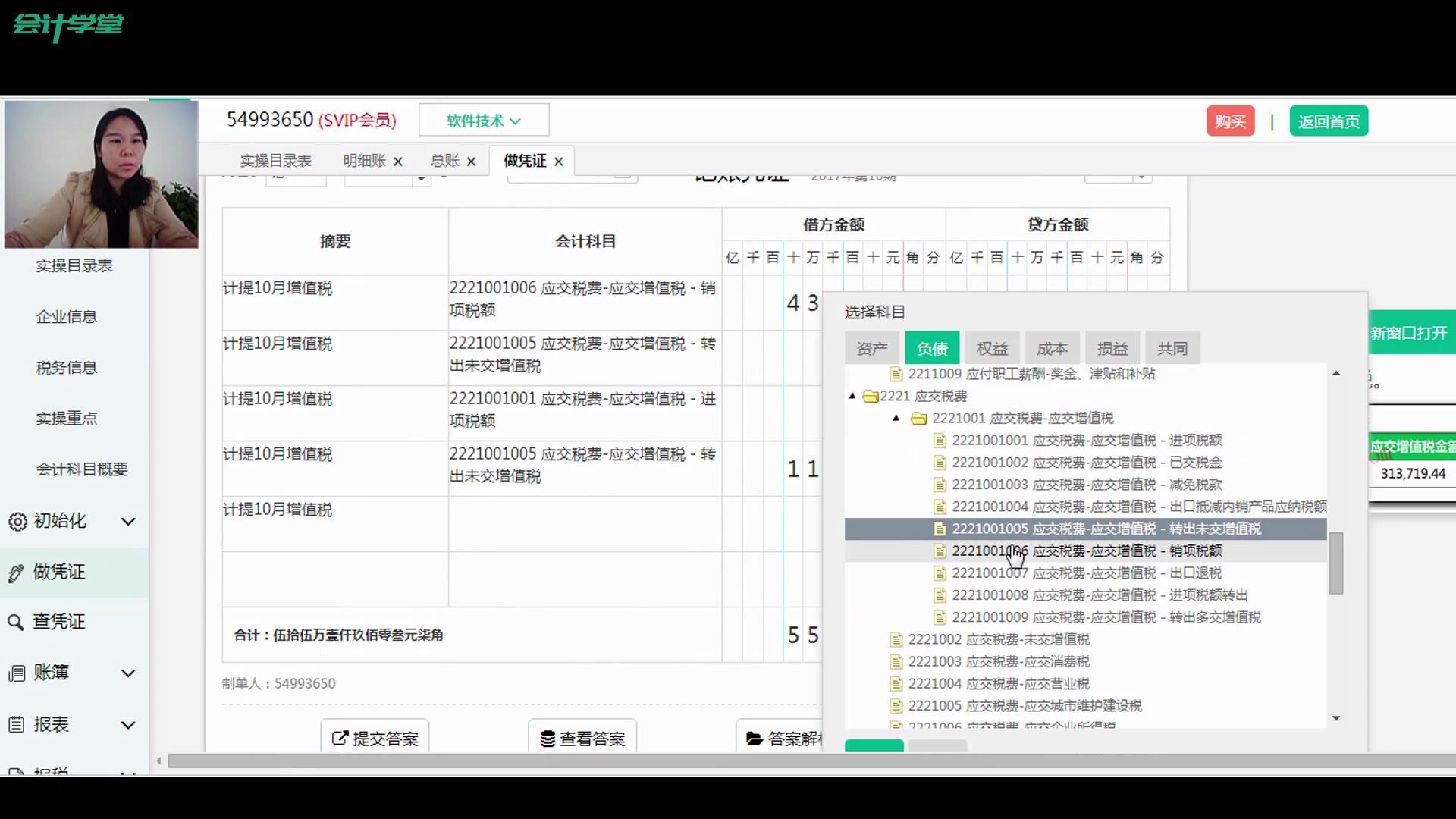1456x819 pixels.
Task: Click the 初始化 gear icon
Action: (17, 522)
